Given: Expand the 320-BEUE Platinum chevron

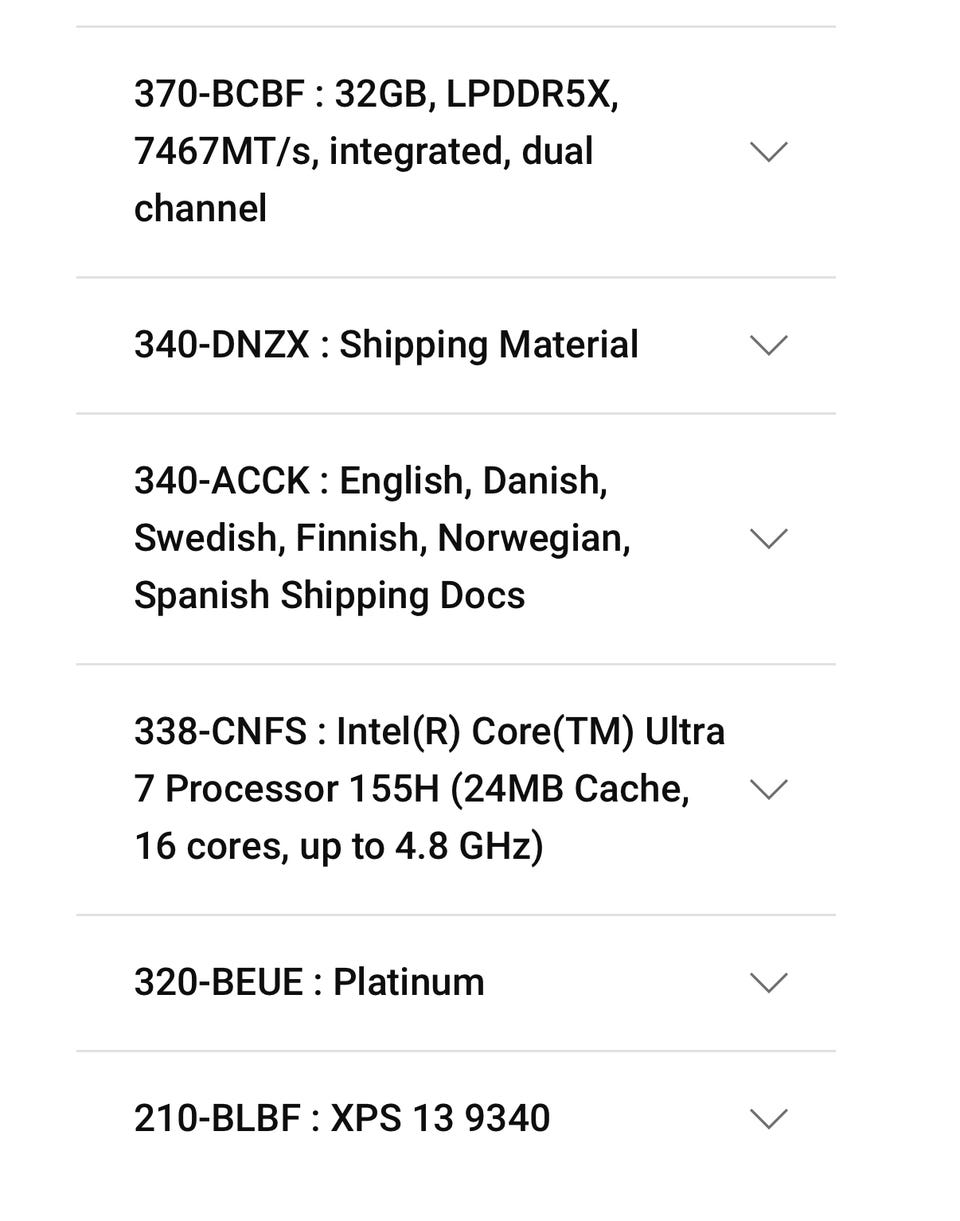Looking at the screenshot, I should coord(768,983).
